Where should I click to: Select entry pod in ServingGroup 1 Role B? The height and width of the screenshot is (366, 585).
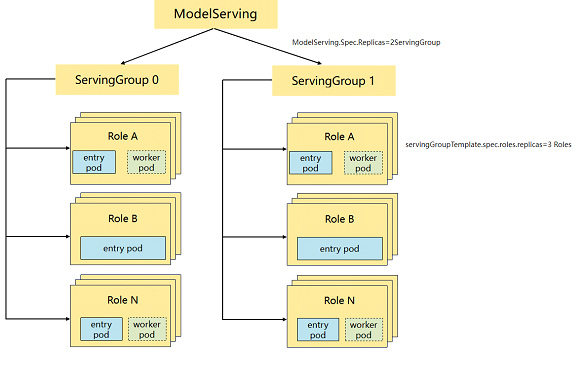point(340,249)
